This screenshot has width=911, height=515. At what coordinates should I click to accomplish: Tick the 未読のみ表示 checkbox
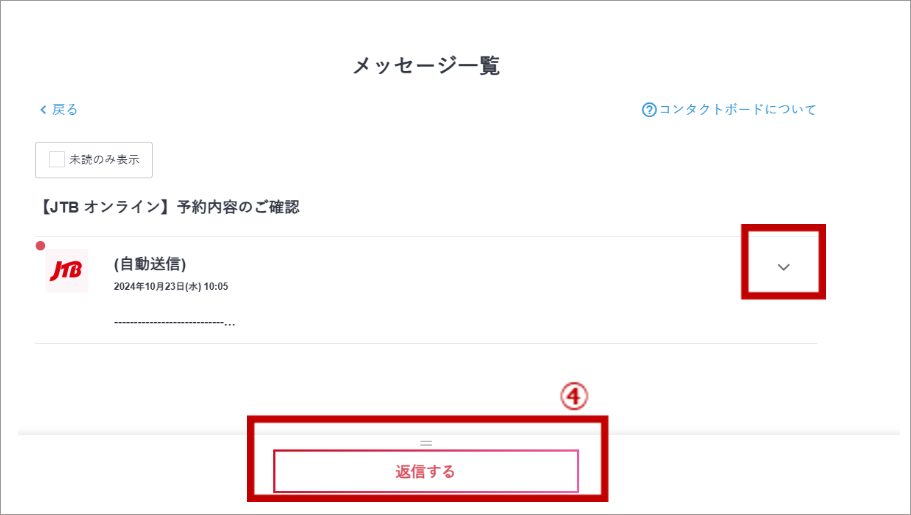pos(57,159)
